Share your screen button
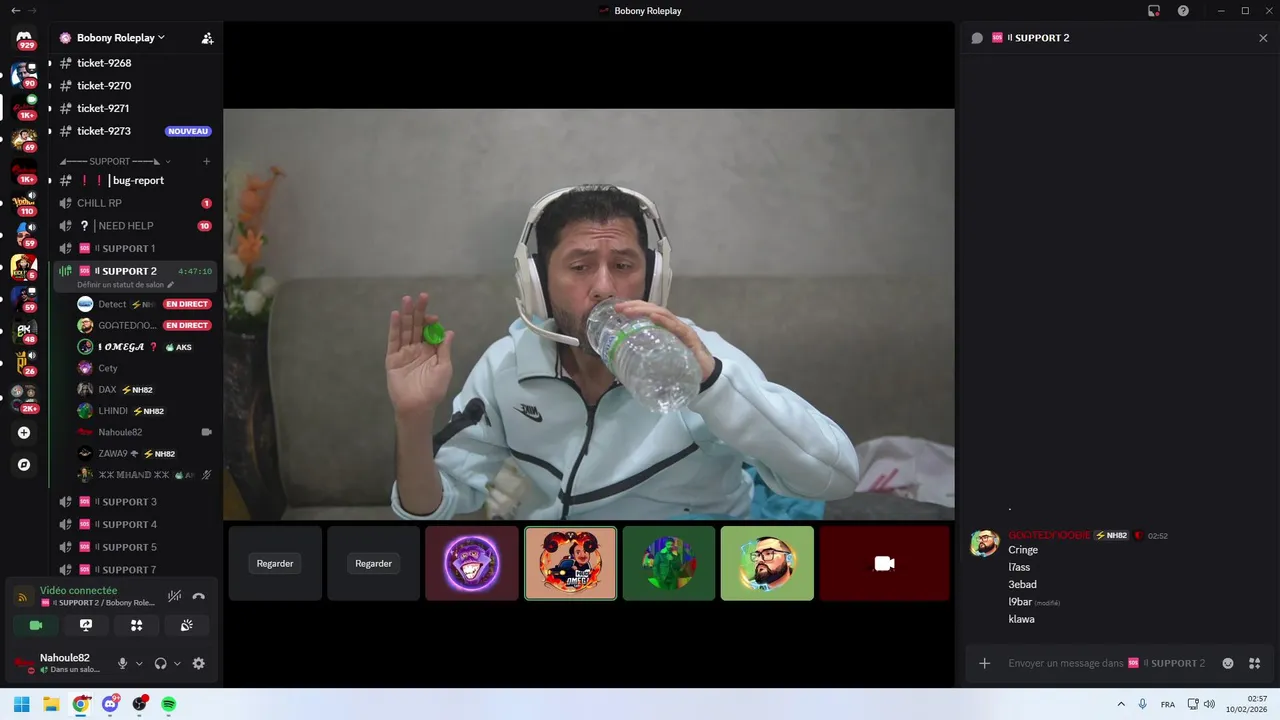The image size is (1280, 720). click(x=86, y=625)
